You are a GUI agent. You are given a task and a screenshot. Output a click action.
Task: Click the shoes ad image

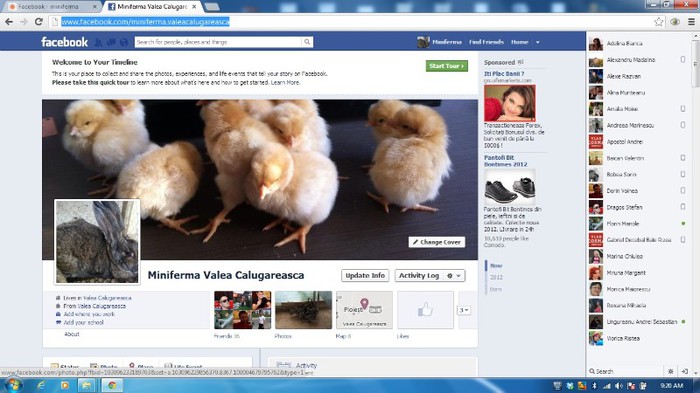click(510, 187)
